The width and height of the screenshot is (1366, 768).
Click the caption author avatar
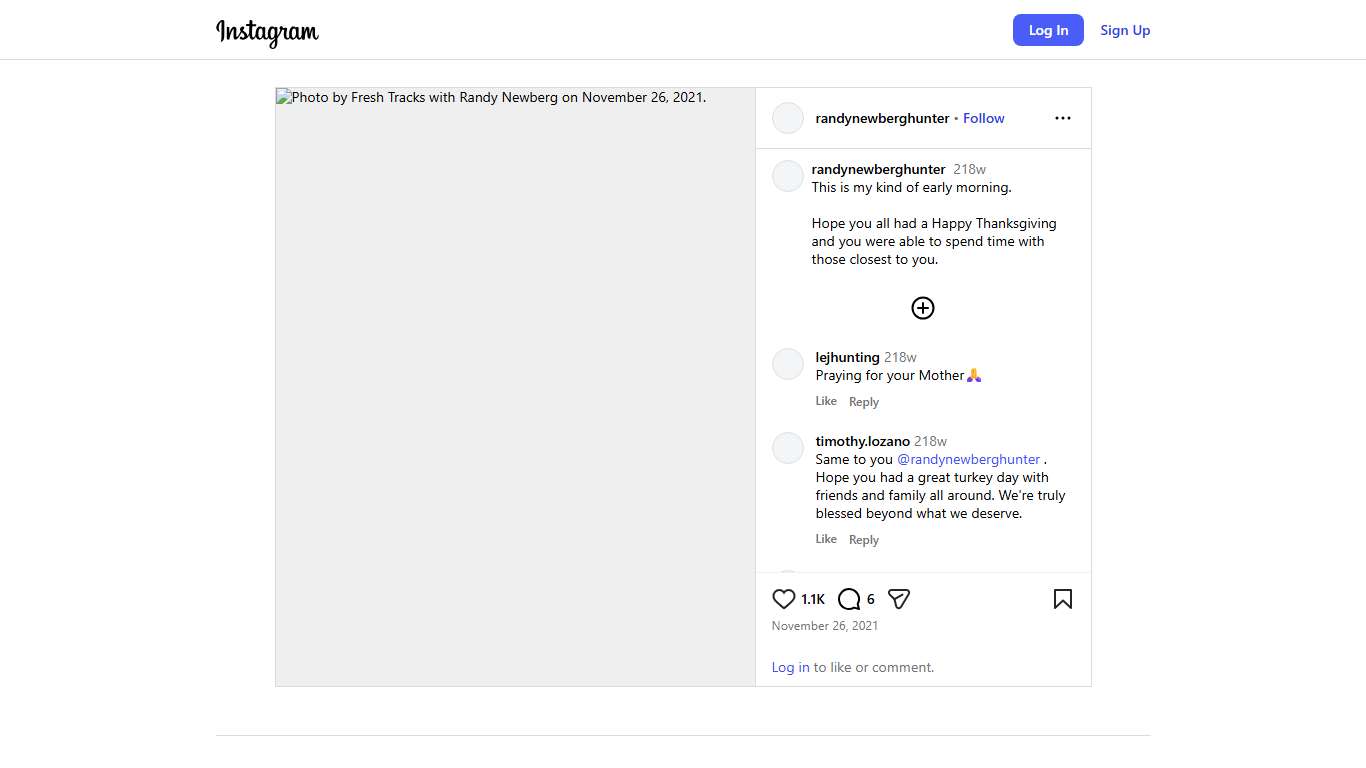click(788, 176)
